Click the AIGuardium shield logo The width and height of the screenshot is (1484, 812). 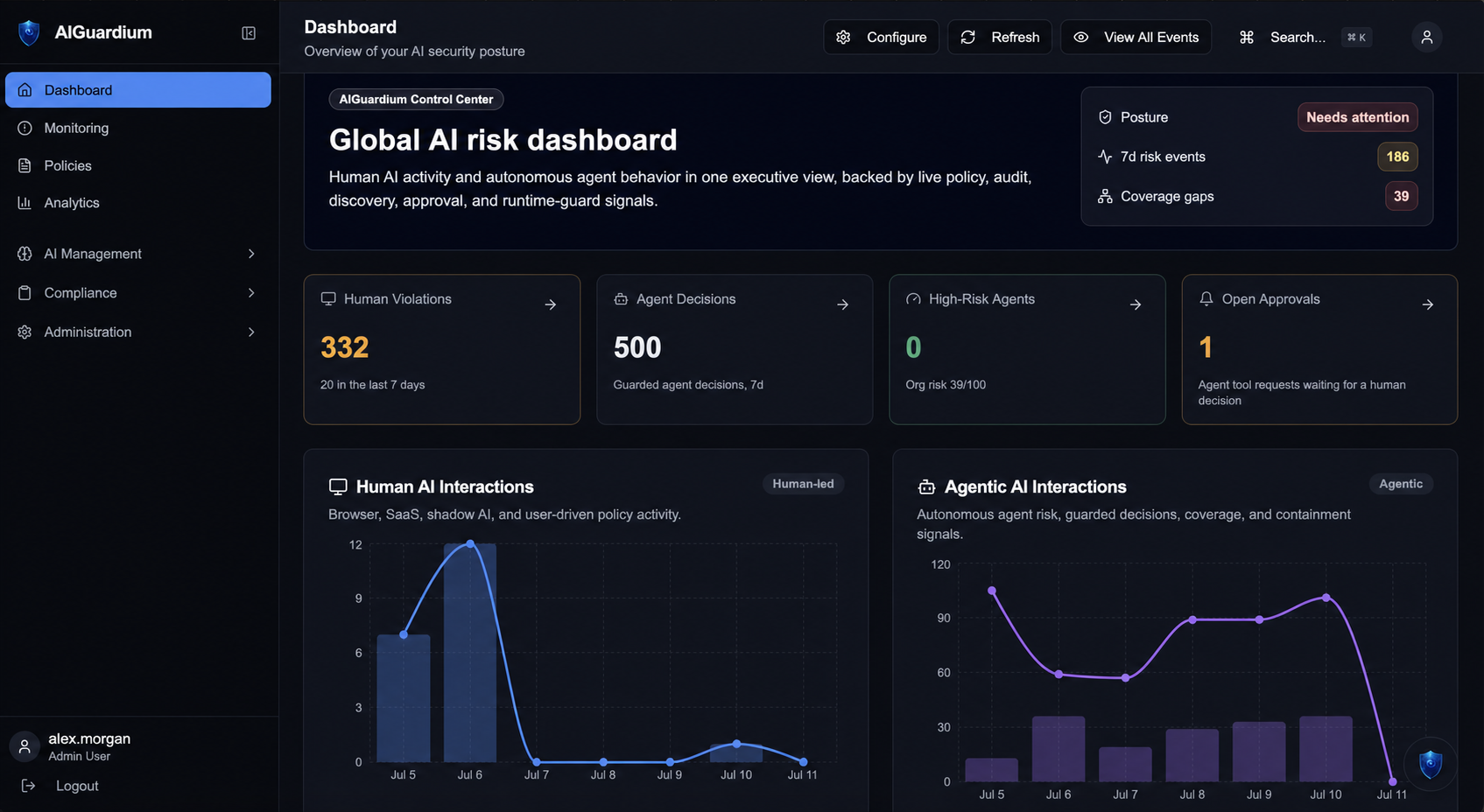pyautogui.click(x=29, y=33)
